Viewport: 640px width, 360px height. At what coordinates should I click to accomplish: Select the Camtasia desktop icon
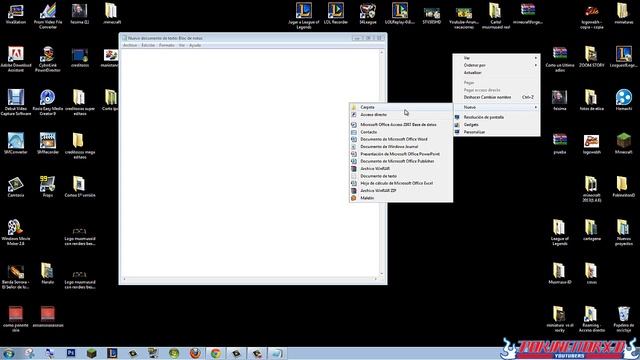click(x=16, y=187)
